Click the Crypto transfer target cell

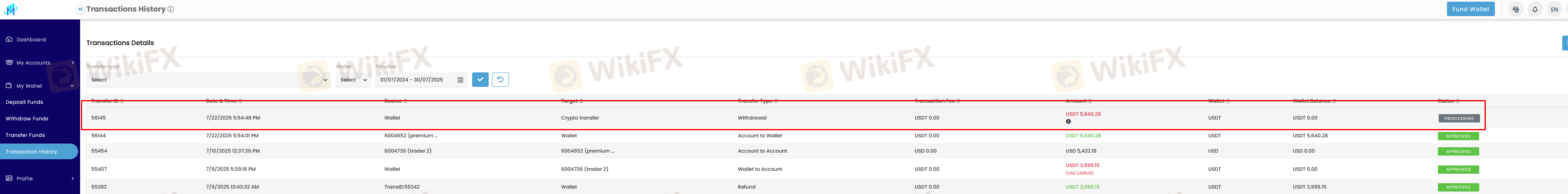pyautogui.click(x=580, y=118)
